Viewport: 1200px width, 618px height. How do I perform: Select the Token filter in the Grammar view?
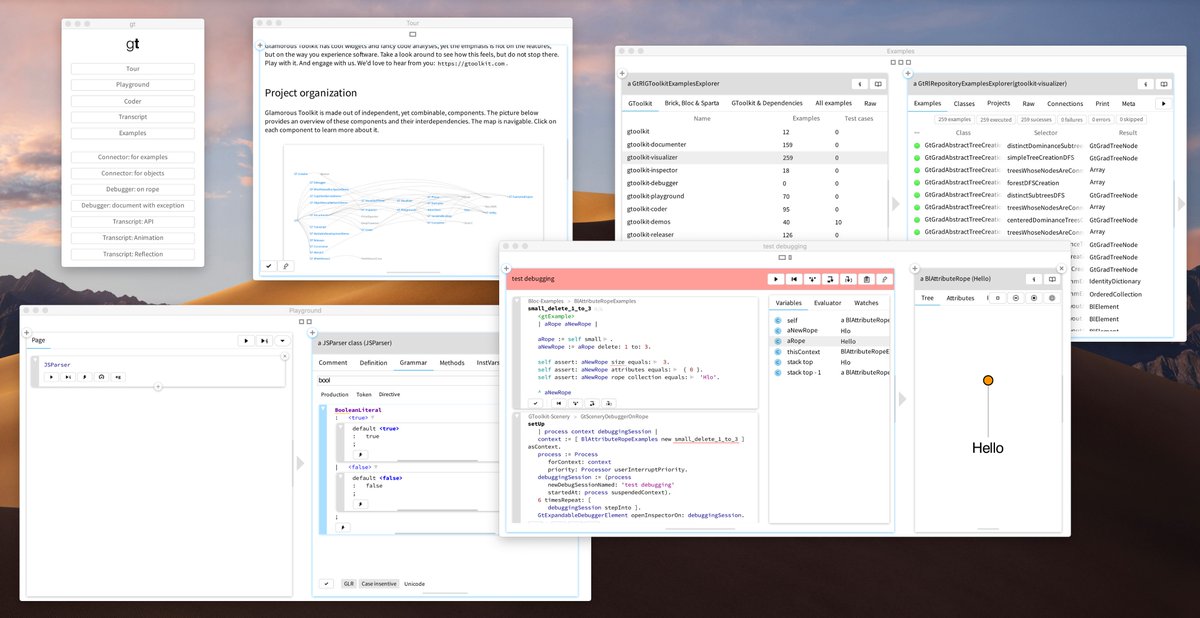tap(364, 394)
